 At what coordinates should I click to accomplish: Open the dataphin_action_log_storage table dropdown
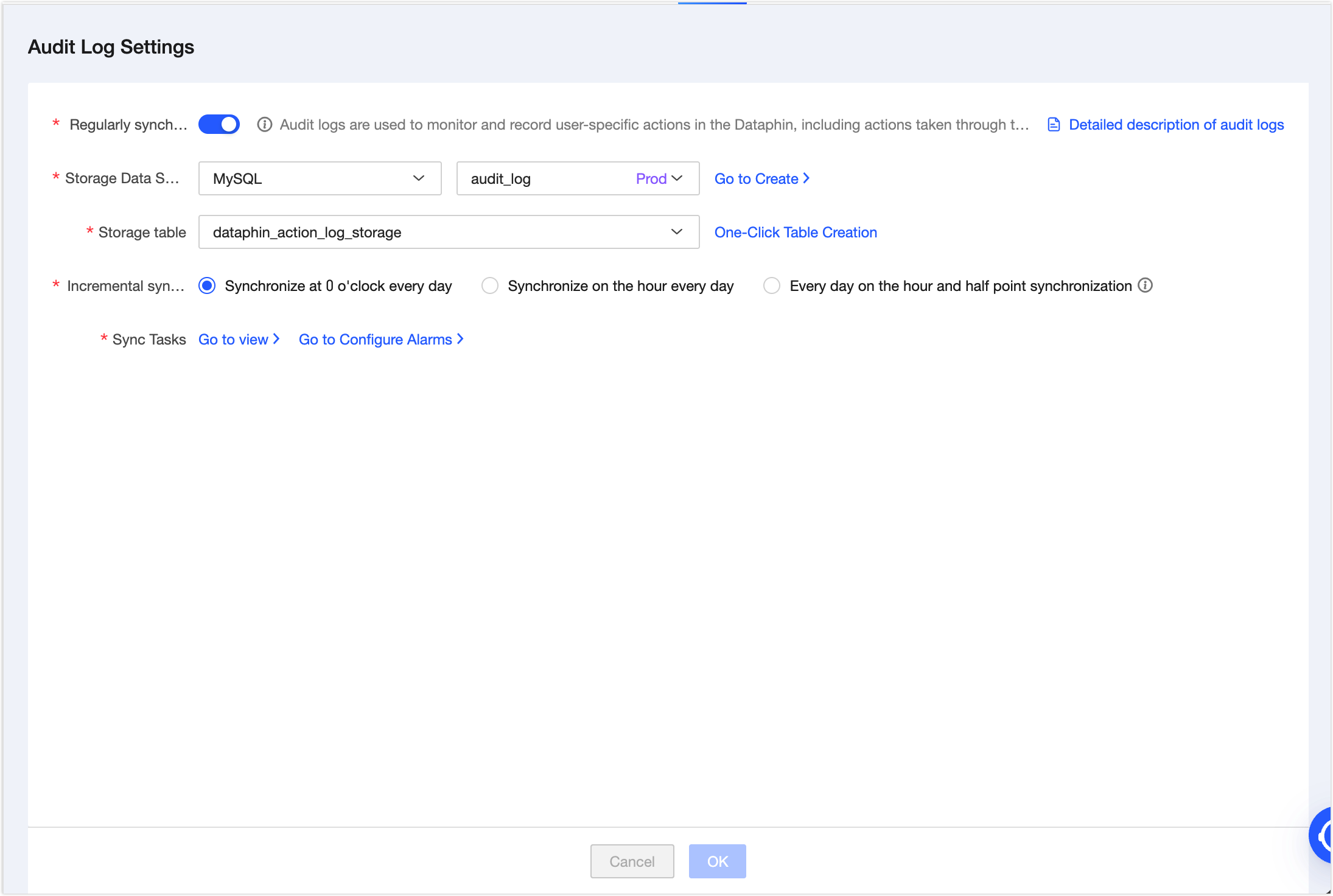(449, 232)
